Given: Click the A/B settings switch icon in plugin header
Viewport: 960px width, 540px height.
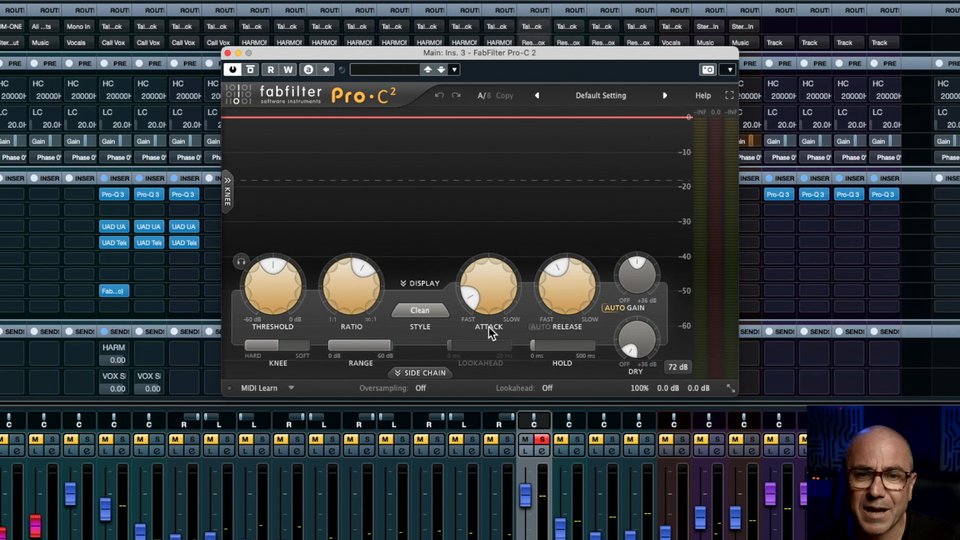Looking at the screenshot, I should pyautogui.click(x=309, y=70).
